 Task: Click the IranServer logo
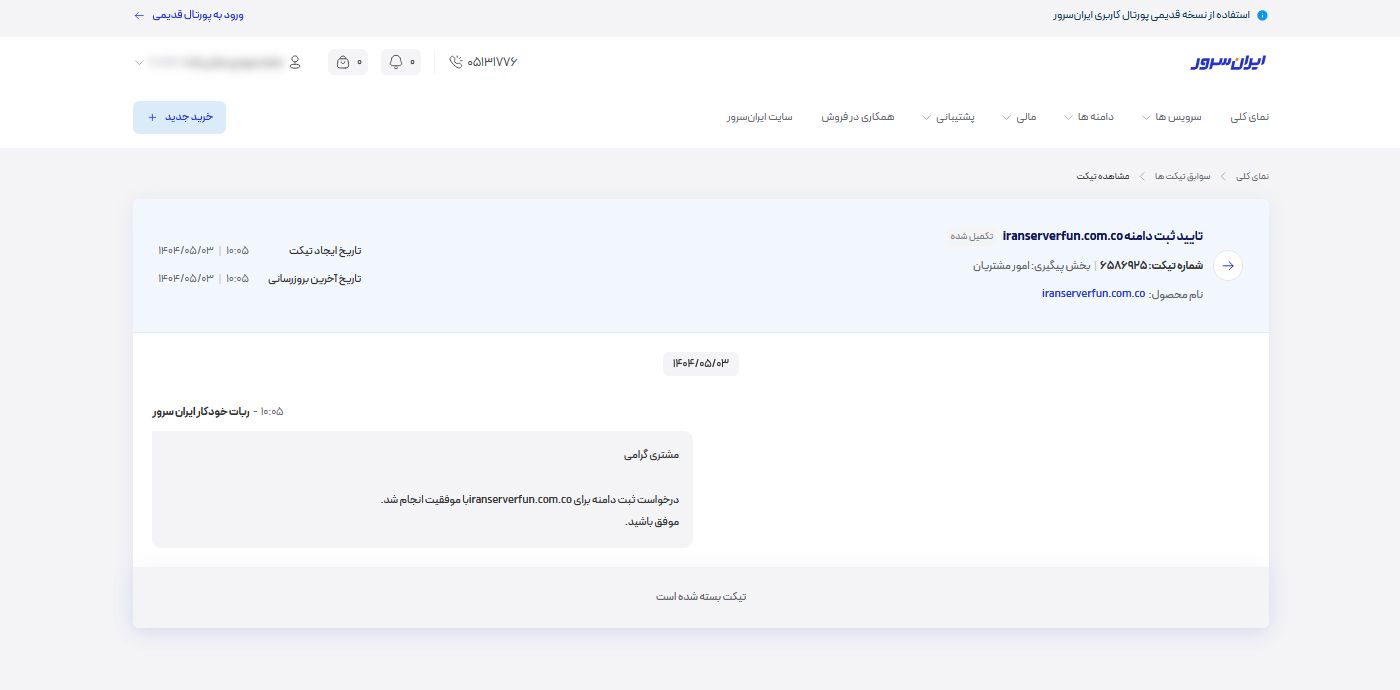coord(1229,62)
